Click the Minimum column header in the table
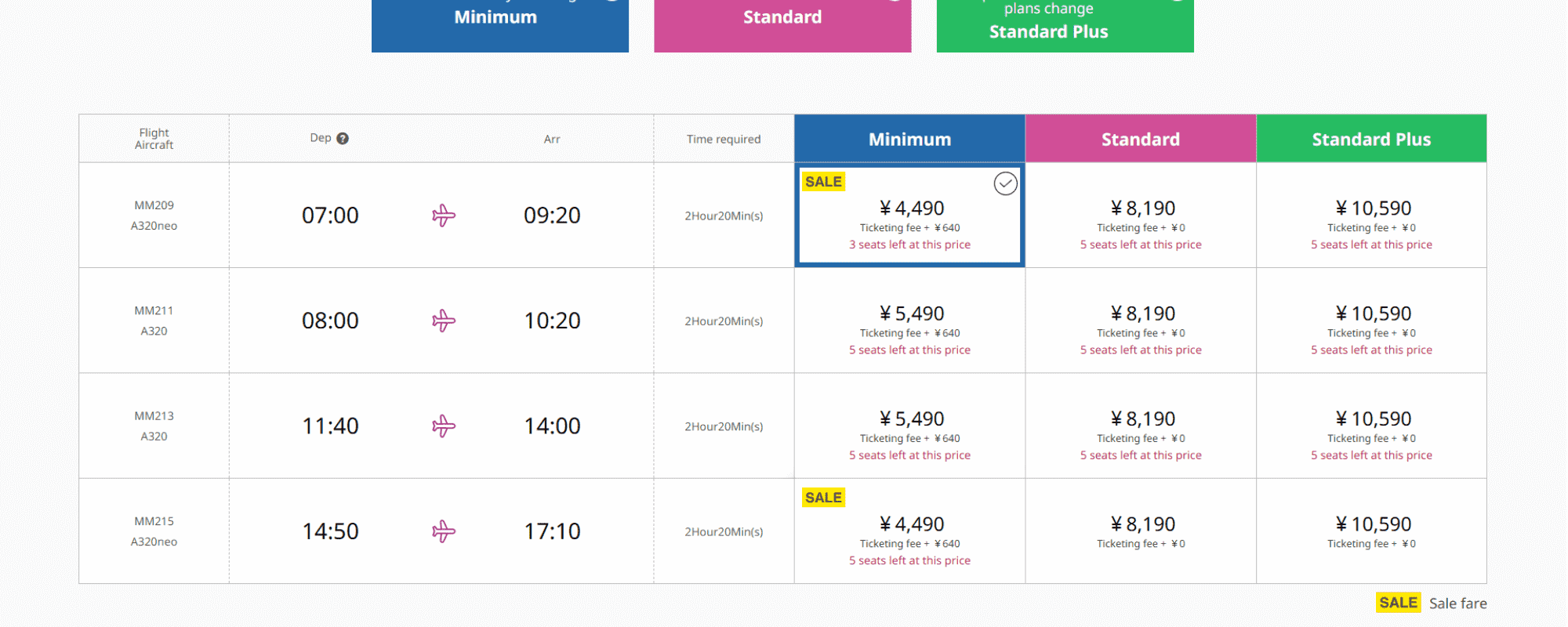This screenshot has width=1568, height=627. 909,140
